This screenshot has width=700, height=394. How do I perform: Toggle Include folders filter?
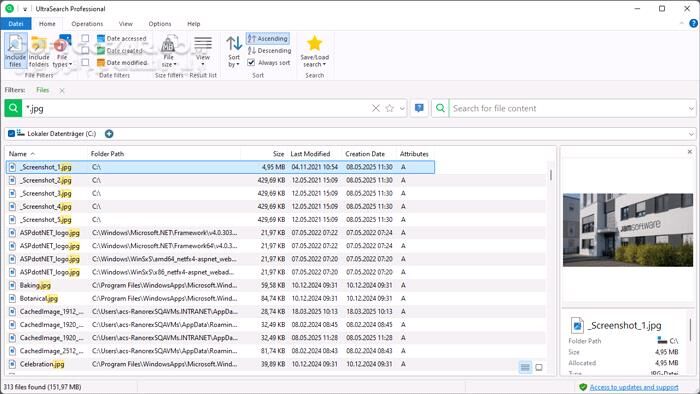click(x=39, y=50)
